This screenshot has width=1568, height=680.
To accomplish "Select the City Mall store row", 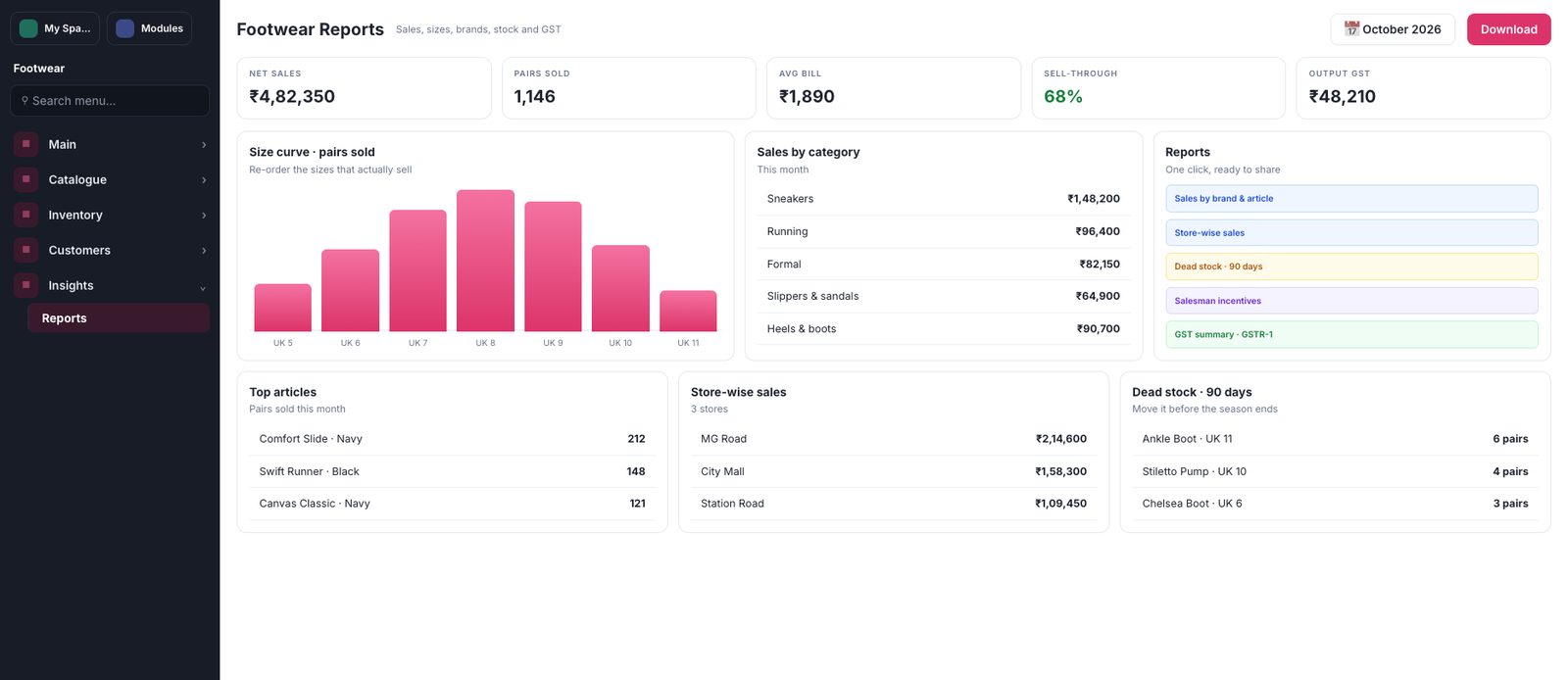I will 894,471.
